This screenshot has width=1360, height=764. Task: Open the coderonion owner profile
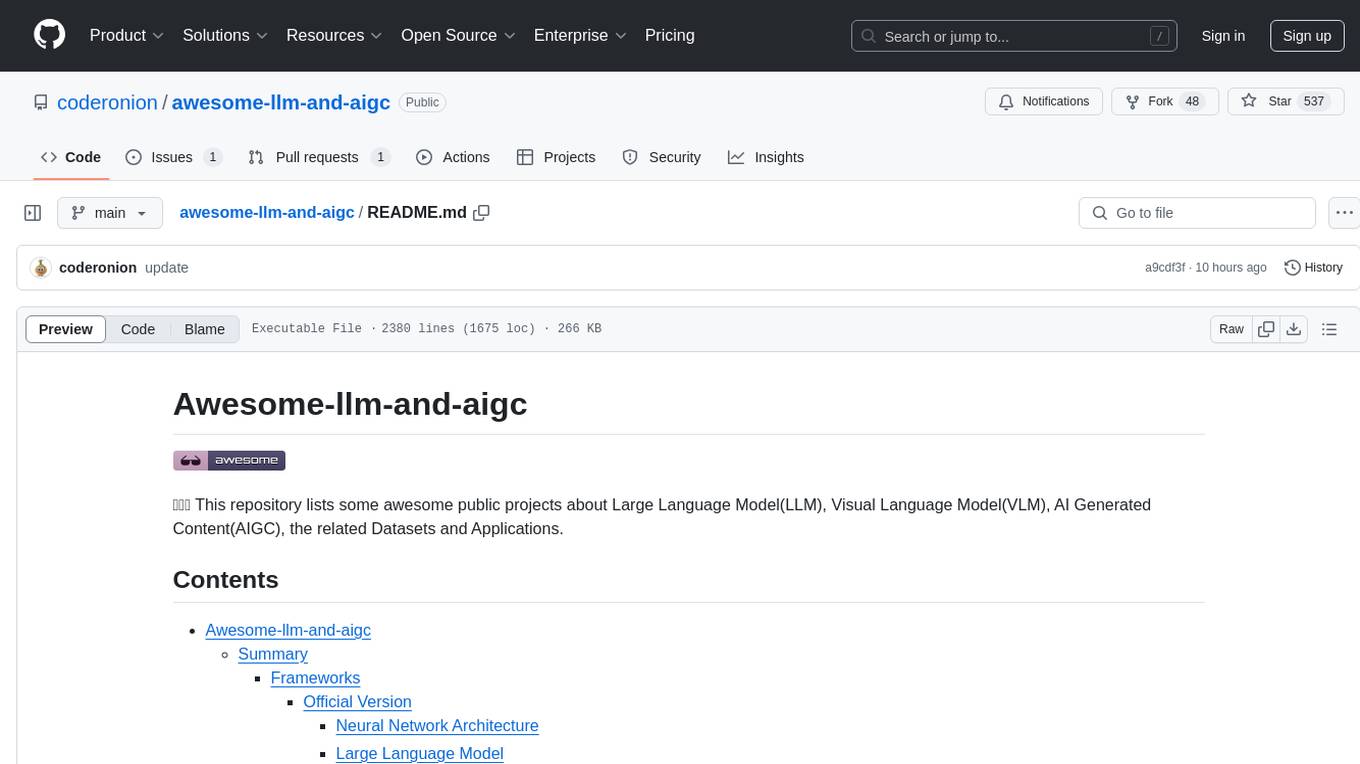107,102
